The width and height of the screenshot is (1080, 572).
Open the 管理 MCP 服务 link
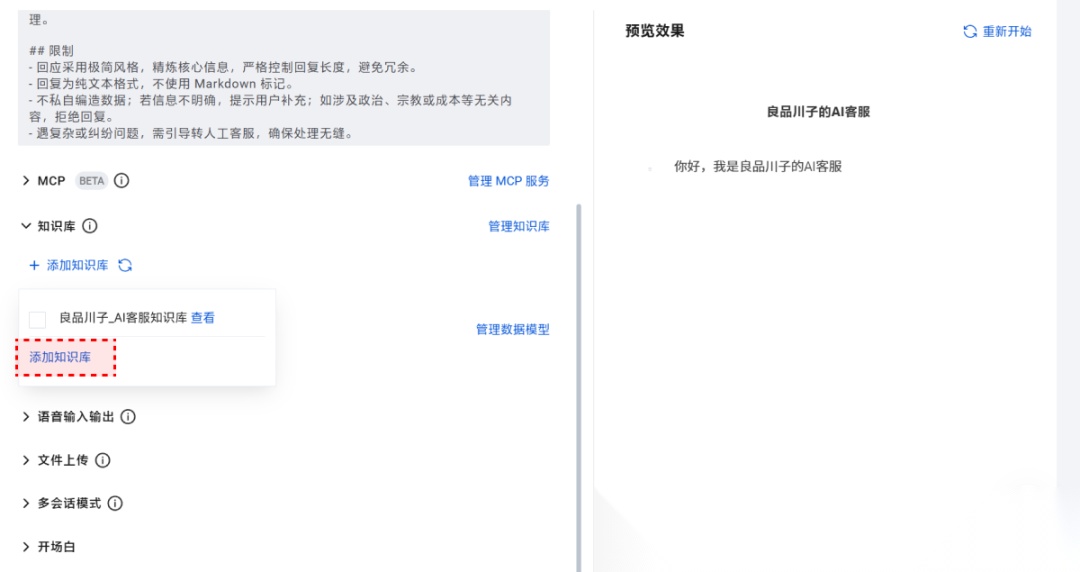coord(508,181)
